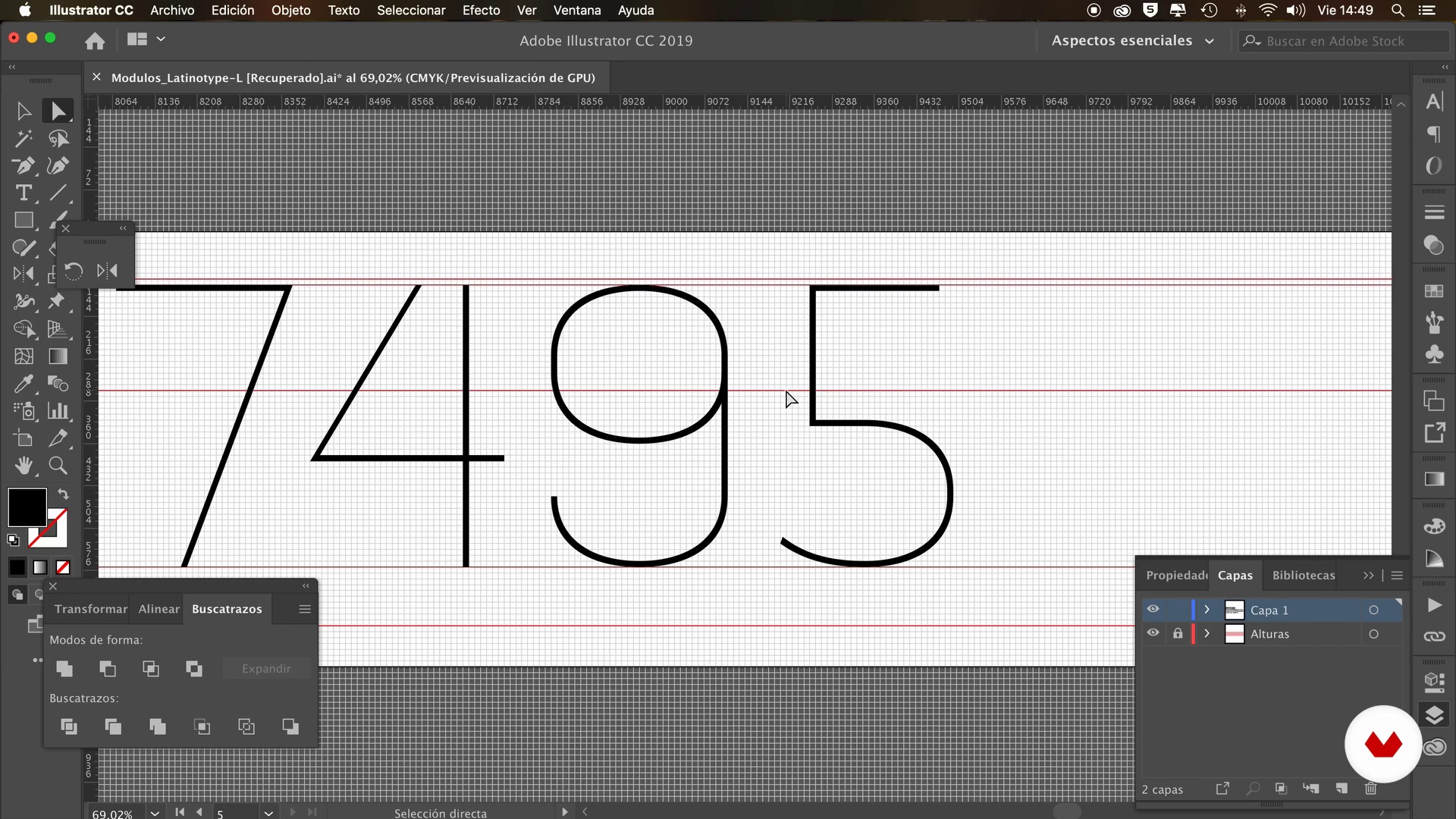Screen dimensions: 1456x819
Task: Click the Outline pathfinder icon
Action: point(246,727)
